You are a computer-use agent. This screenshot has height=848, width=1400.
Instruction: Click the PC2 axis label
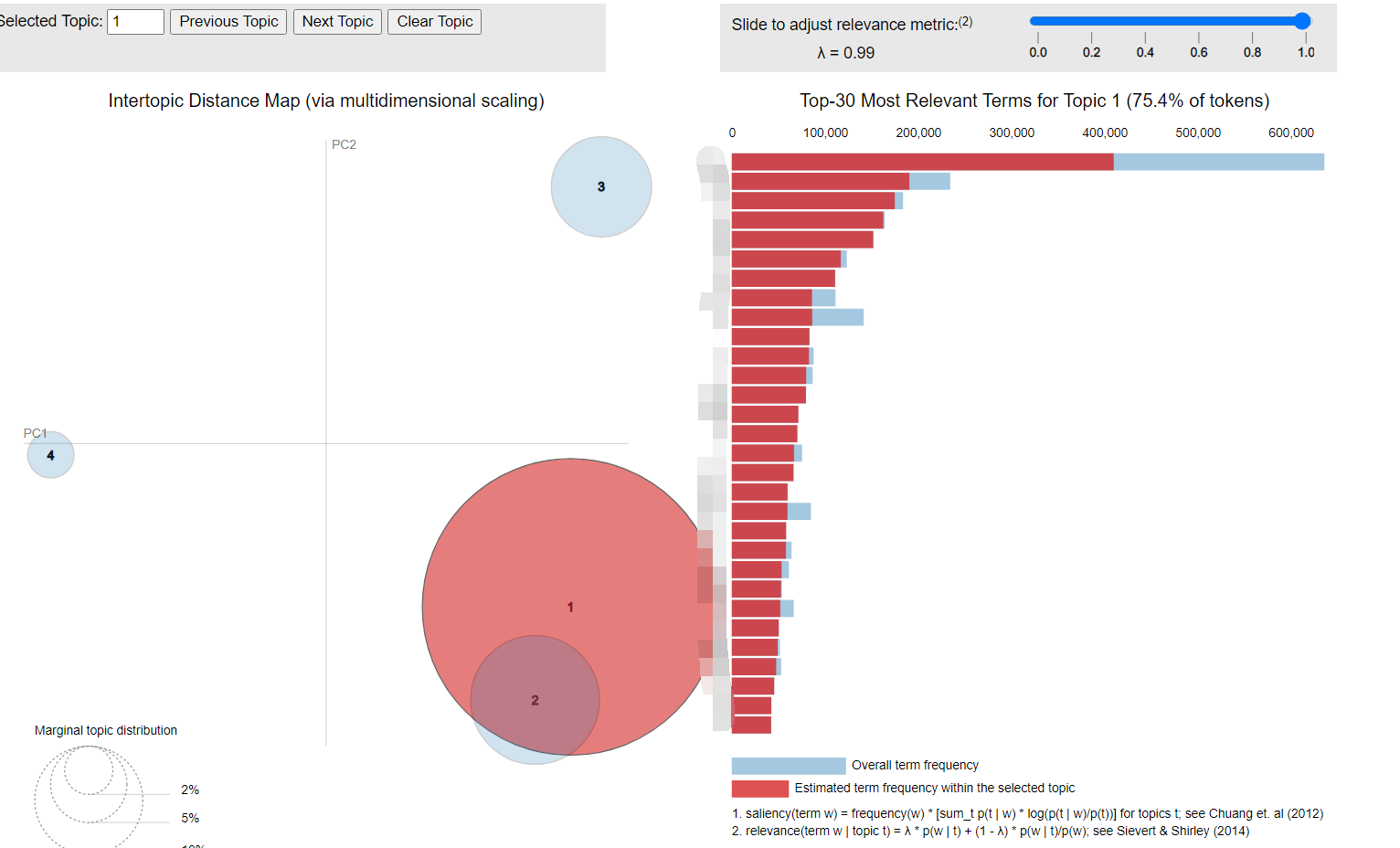click(x=344, y=144)
